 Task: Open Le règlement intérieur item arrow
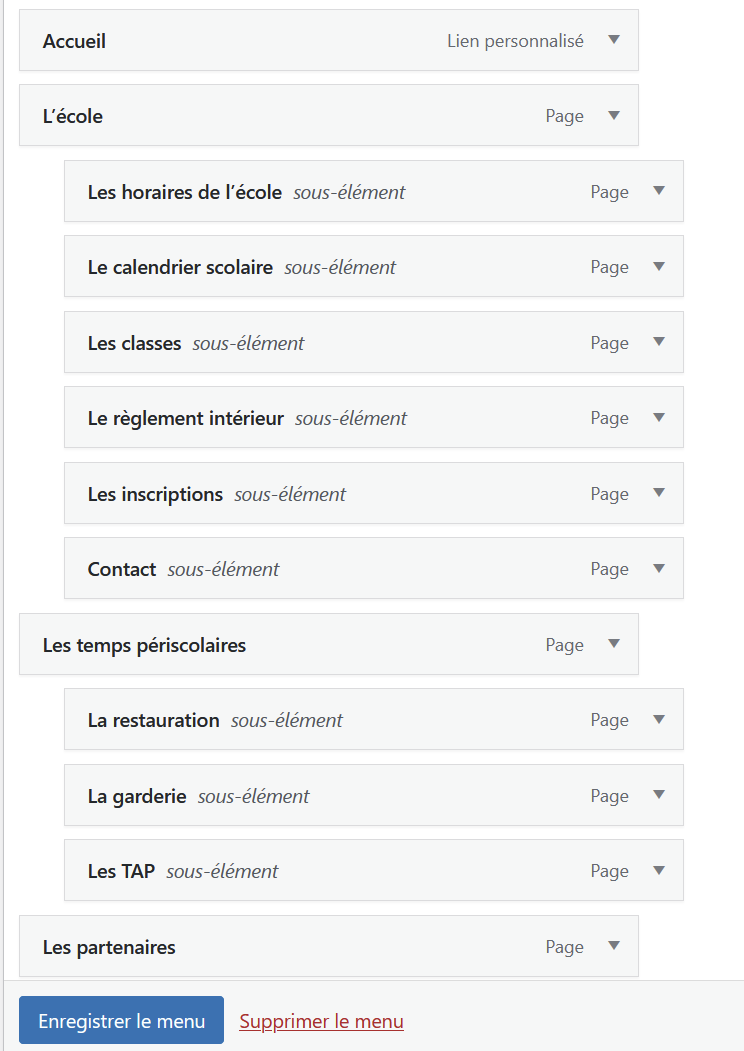pos(659,417)
